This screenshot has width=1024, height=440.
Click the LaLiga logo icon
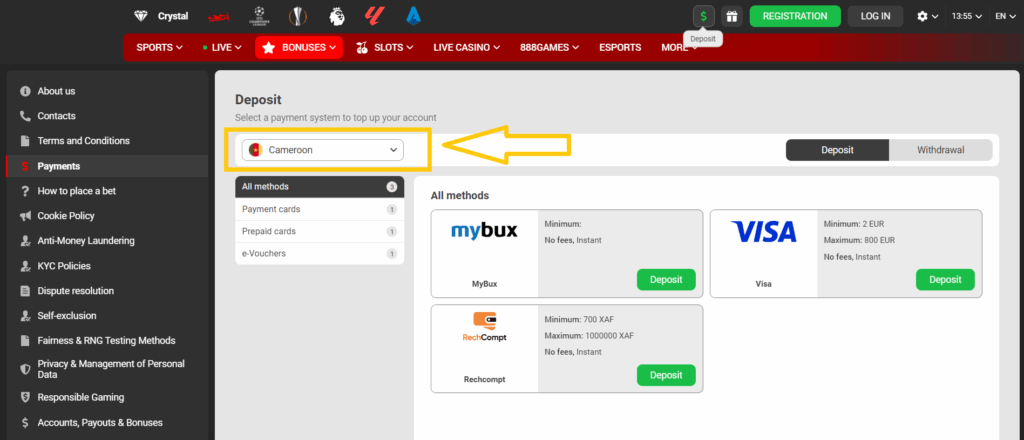click(375, 16)
